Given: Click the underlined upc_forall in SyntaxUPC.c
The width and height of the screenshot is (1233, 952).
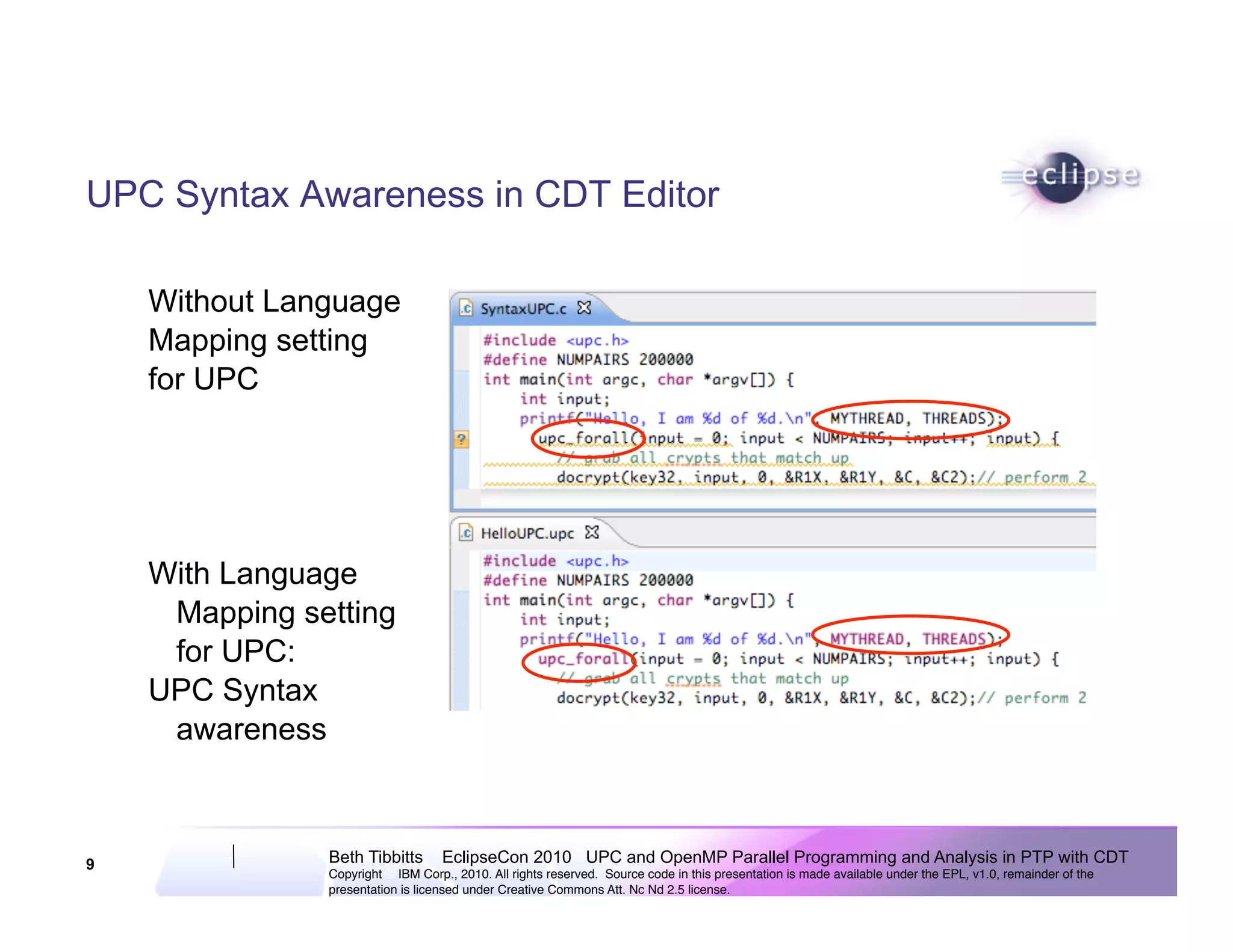Looking at the screenshot, I should (x=583, y=438).
